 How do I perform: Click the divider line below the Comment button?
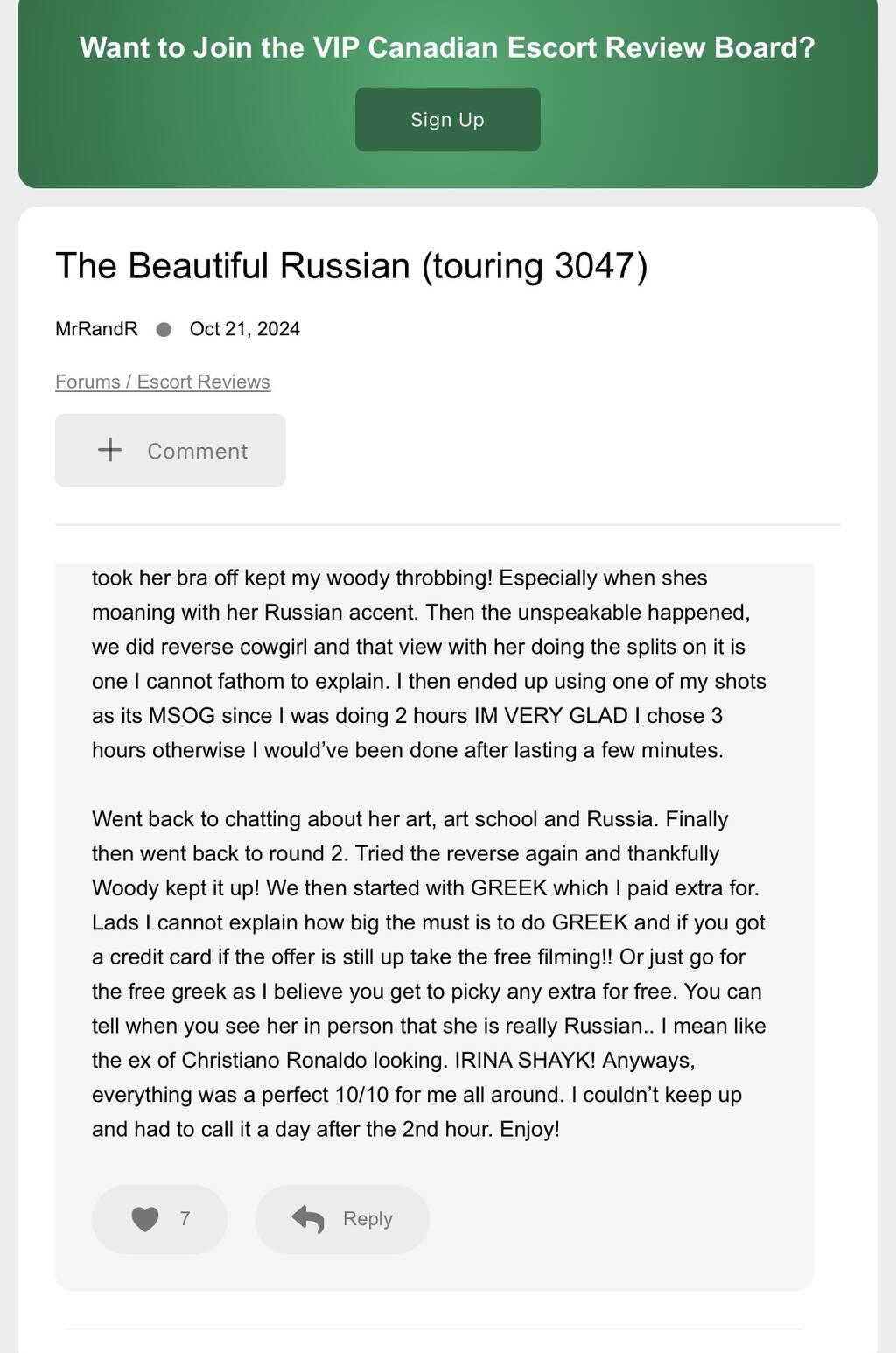(x=447, y=525)
